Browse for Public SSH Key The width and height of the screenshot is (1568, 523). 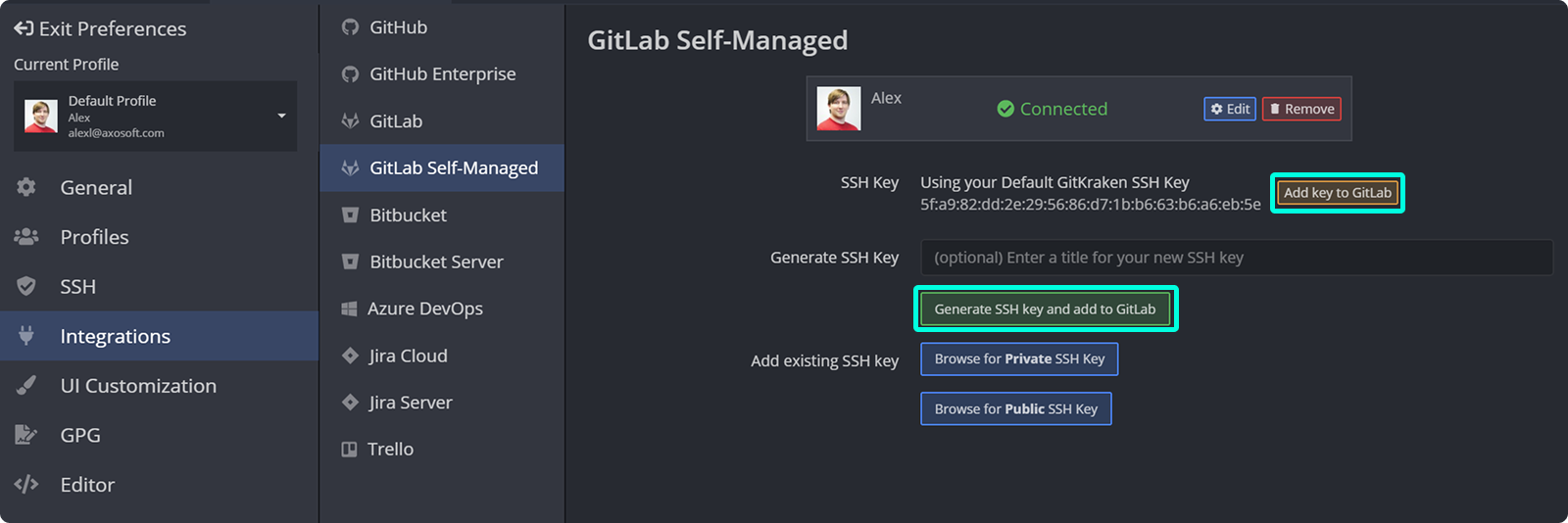tap(1015, 409)
